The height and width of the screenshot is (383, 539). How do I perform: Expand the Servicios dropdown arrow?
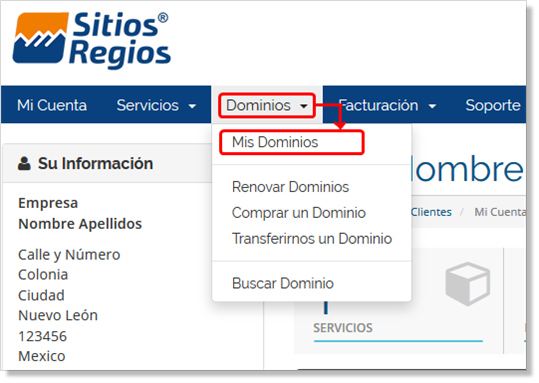pyautogui.click(x=192, y=106)
